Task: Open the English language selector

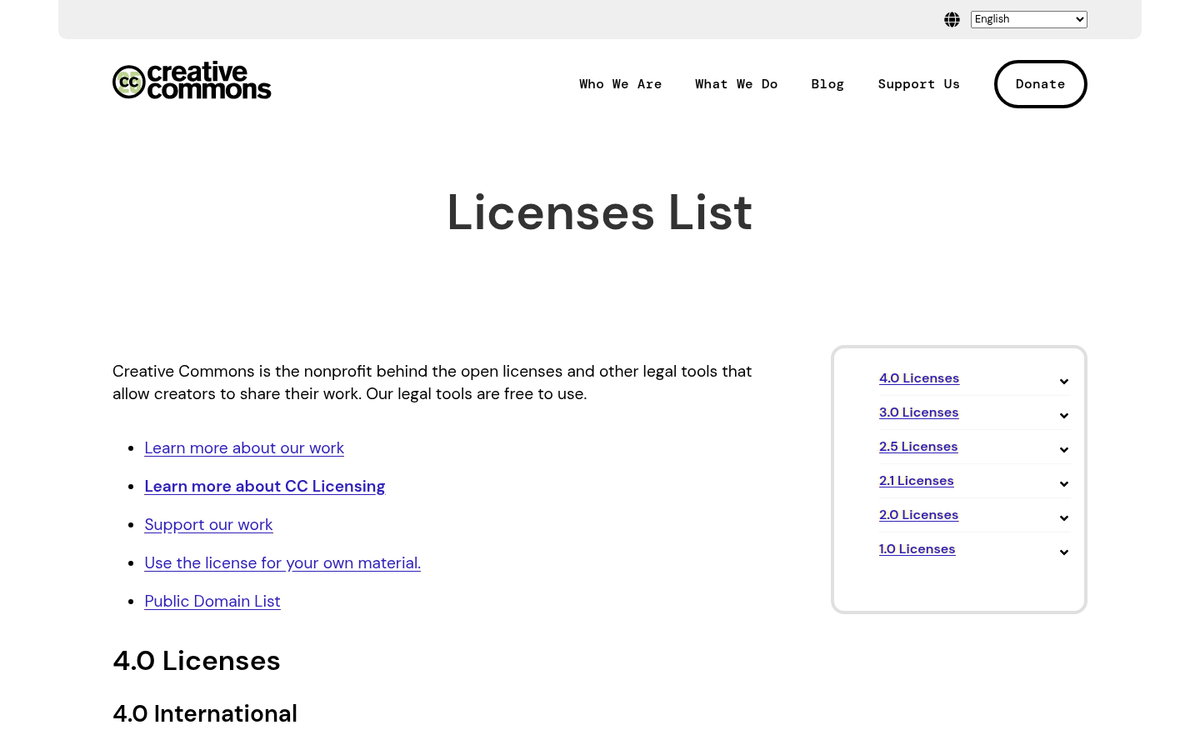Action: pyautogui.click(x=1028, y=19)
